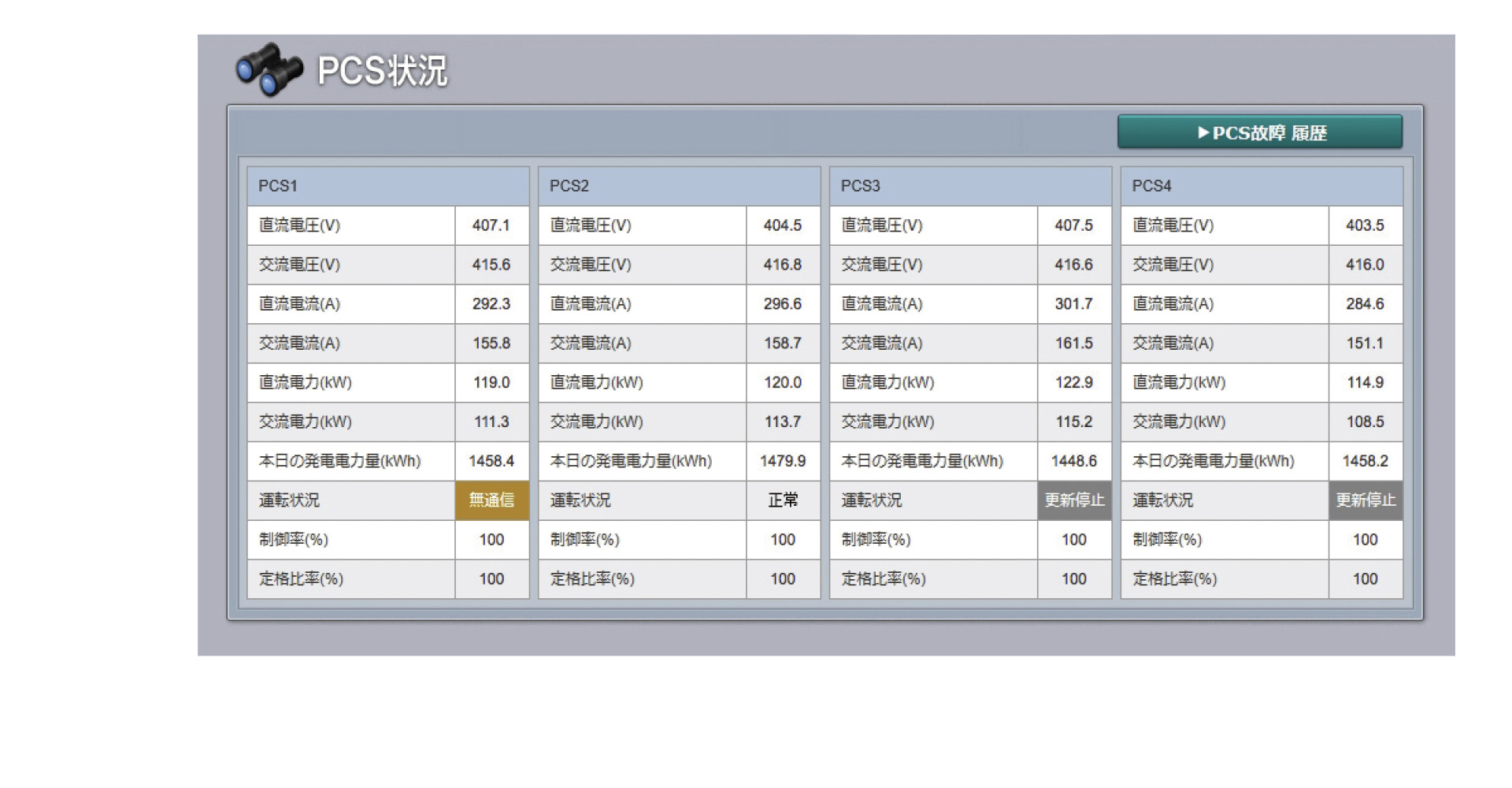Screen dimensions: 1512x788
Task: Click PCS4 DC voltage value 403.5
Action: tap(1366, 225)
